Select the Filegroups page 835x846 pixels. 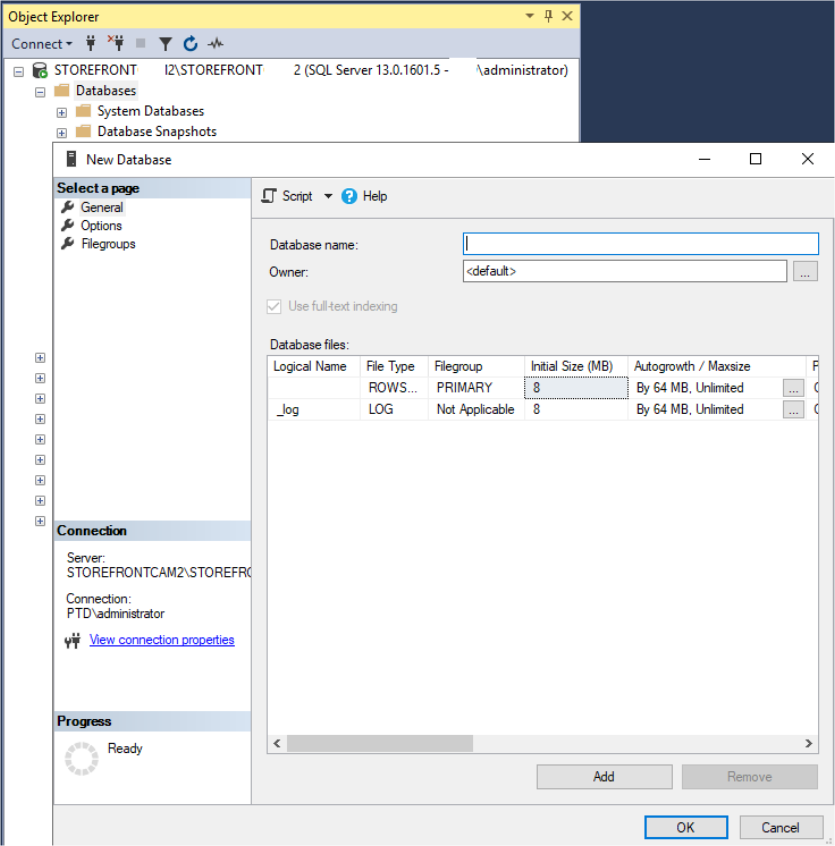110,243
